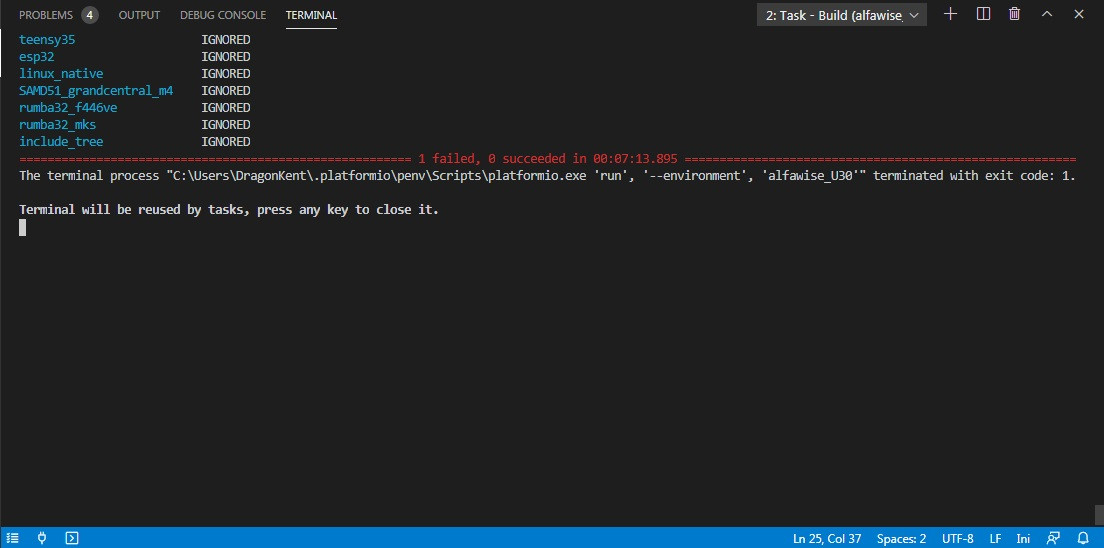Change LF end-of-line sequence

[x=996, y=539]
